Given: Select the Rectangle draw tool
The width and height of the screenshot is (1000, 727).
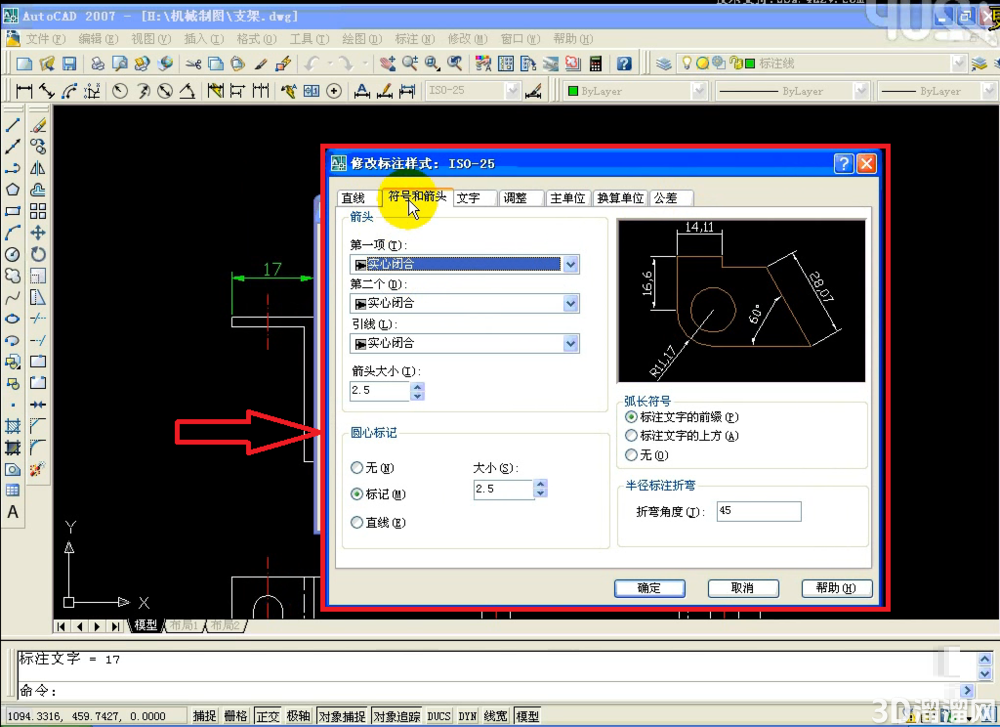Looking at the screenshot, I should (x=13, y=211).
